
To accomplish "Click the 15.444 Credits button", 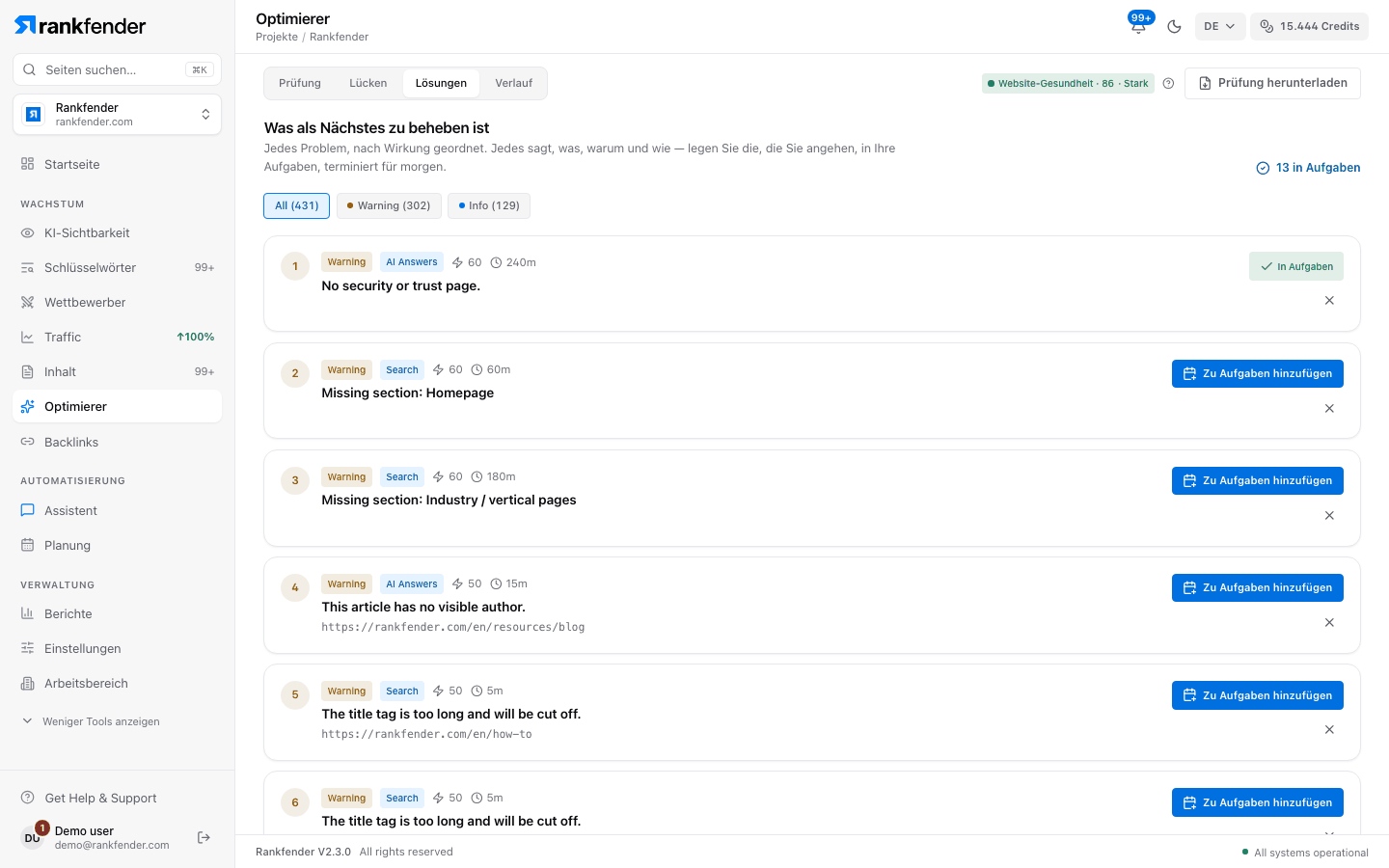I will point(1309,26).
